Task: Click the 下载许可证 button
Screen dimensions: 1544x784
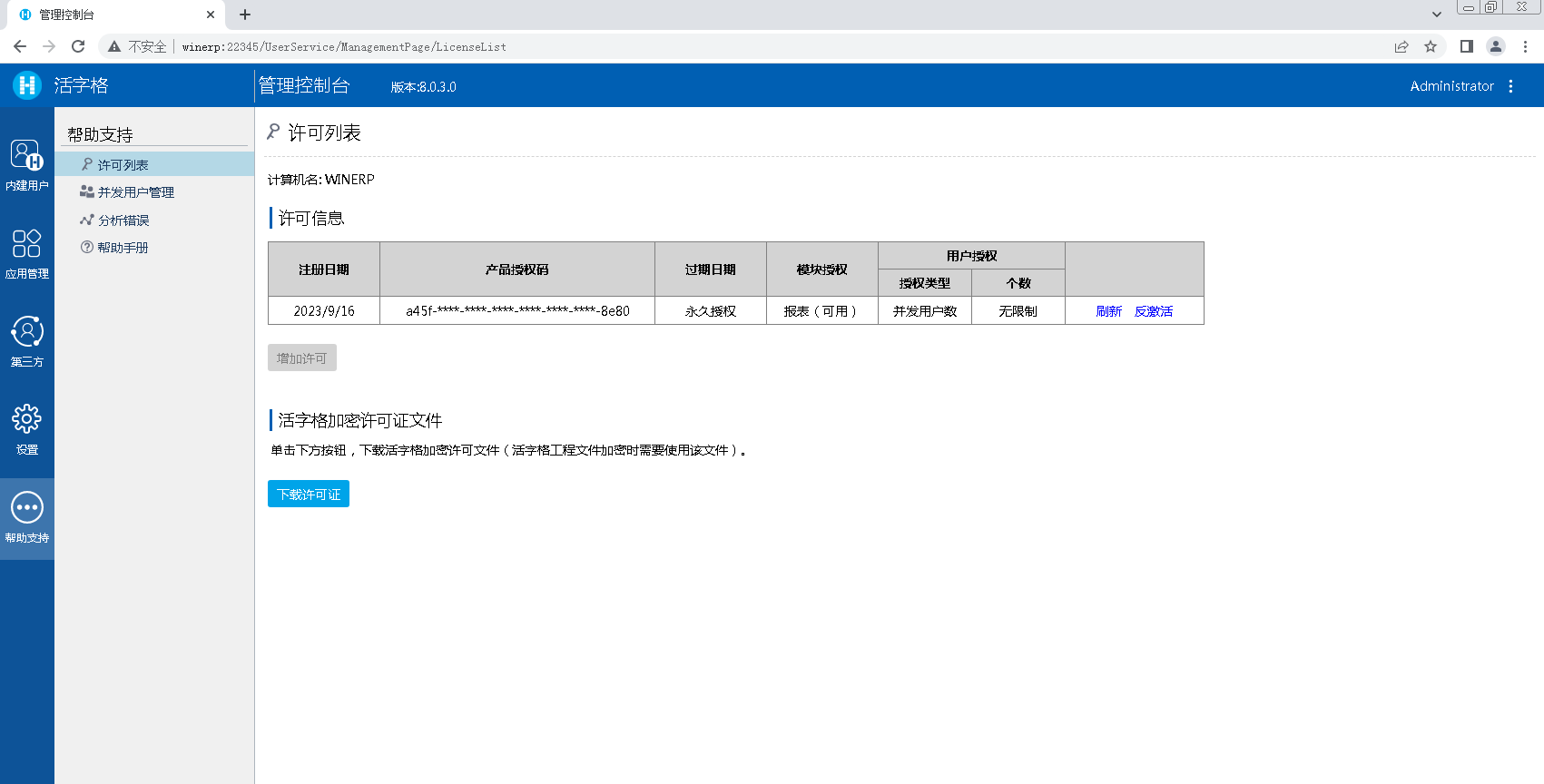Action: pos(309,494)
